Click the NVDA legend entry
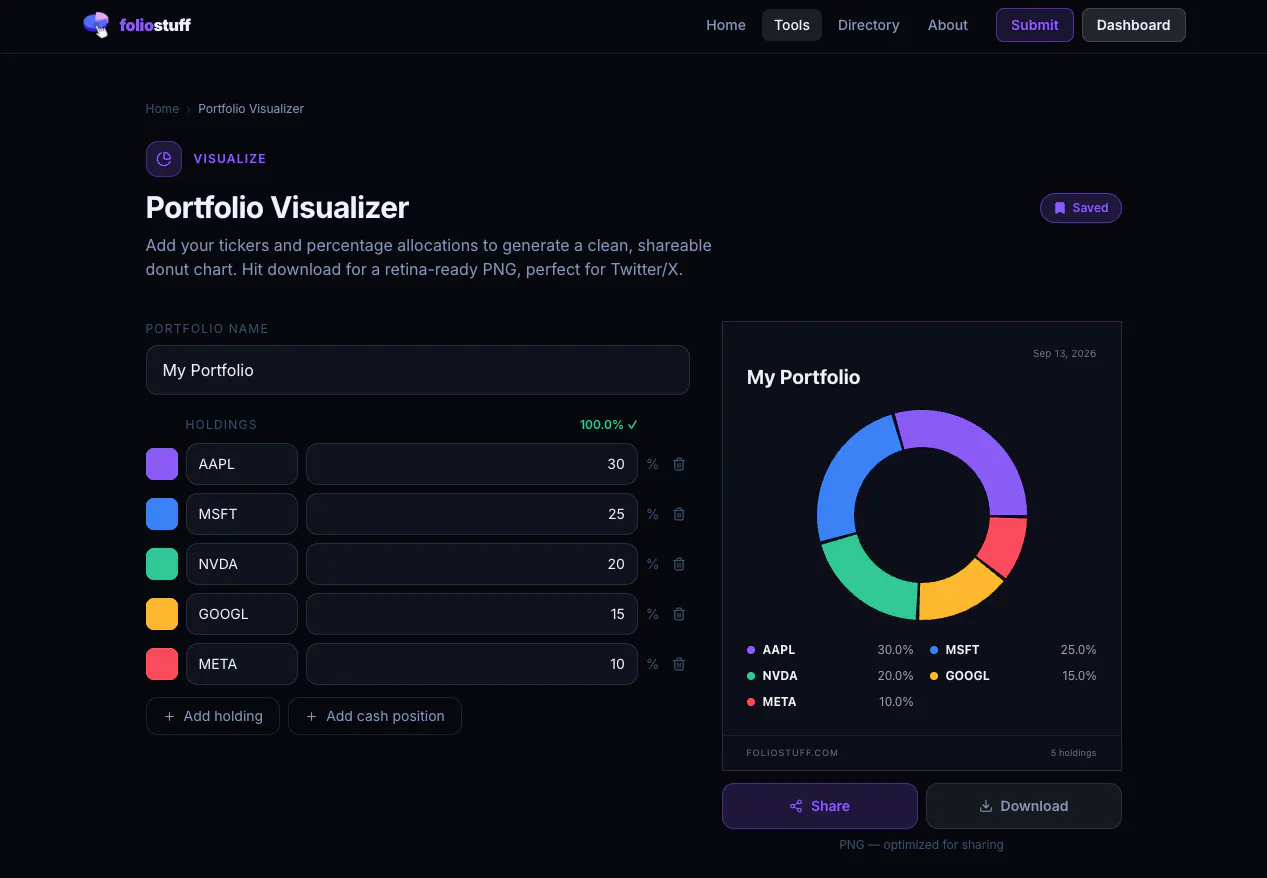1267x878 pixels. 830,676
